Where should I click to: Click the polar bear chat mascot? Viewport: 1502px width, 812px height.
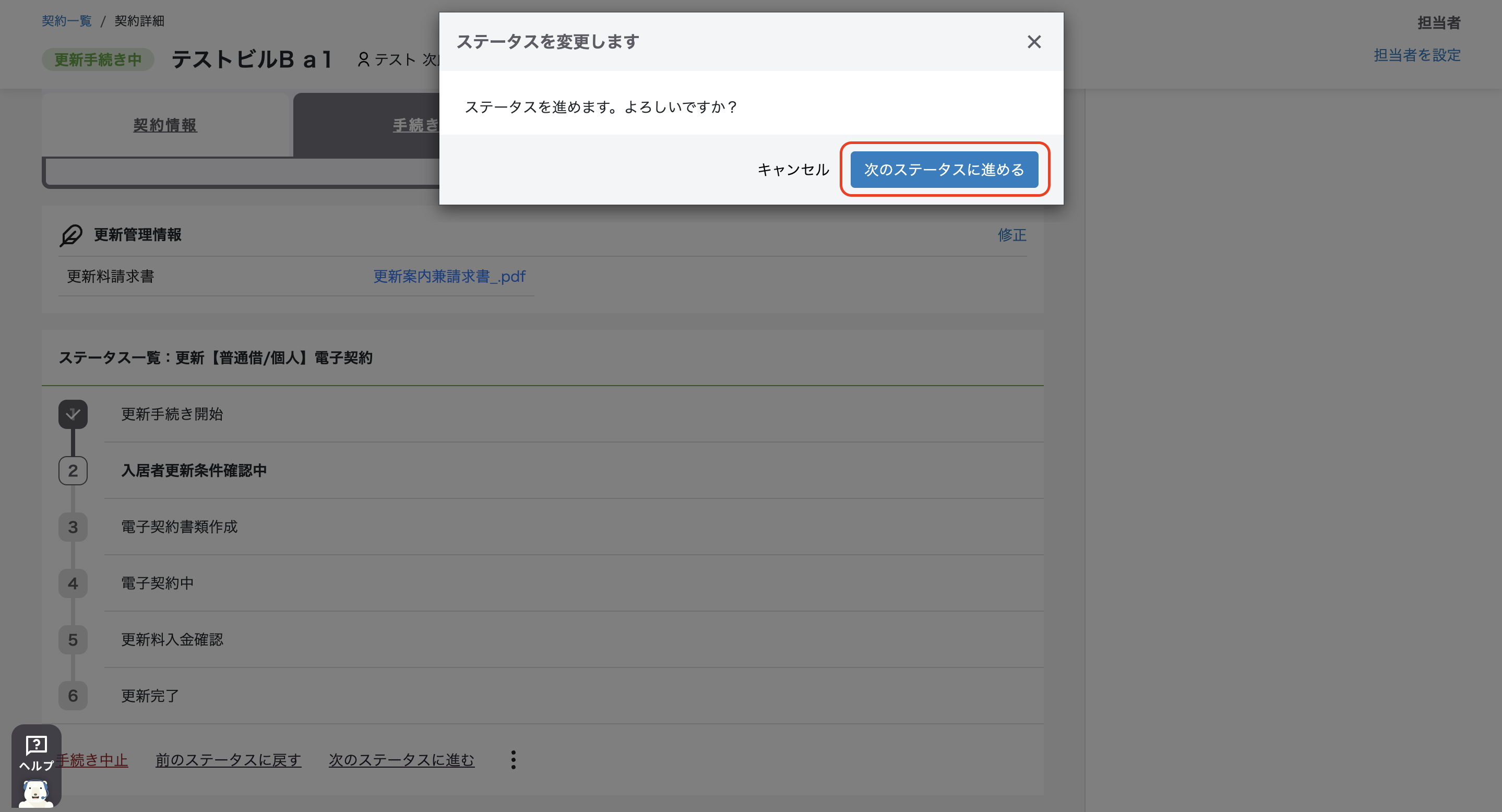coord(36,793)
